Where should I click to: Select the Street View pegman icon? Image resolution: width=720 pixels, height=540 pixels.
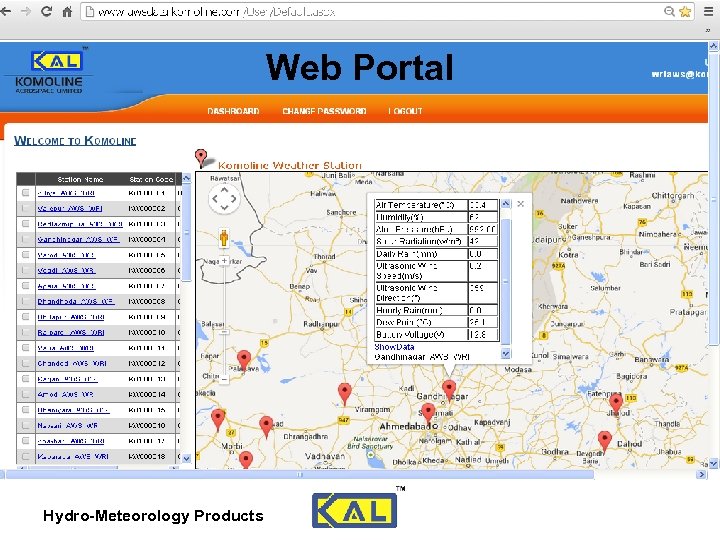(224, 238)
